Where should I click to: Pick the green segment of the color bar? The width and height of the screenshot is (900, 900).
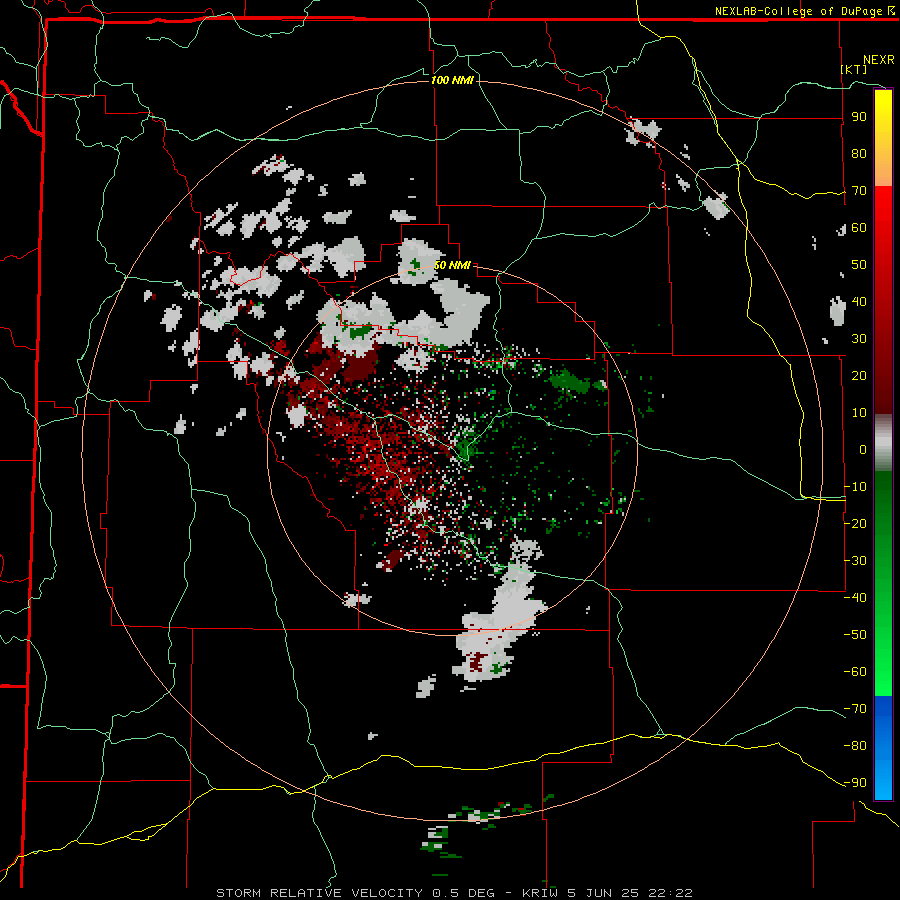coord(883,584)
